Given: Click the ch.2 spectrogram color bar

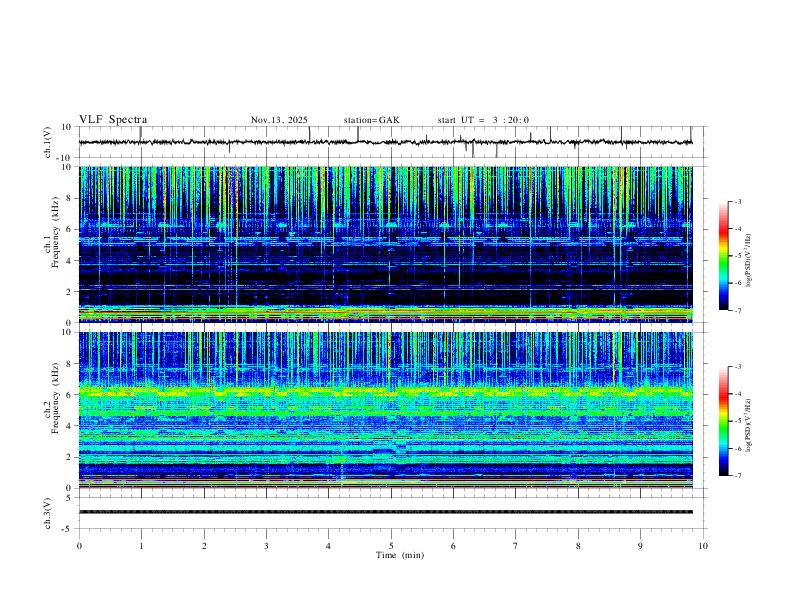Looking at the screenshot, I should [723, 421].
